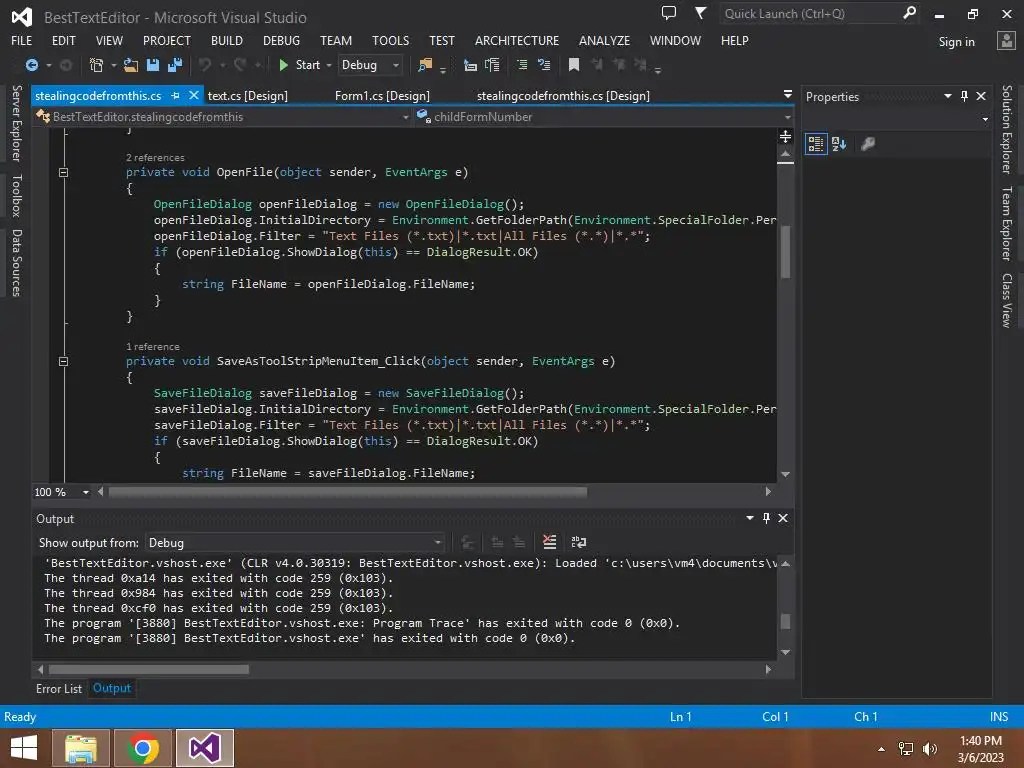Open the ARCHITECTURE menu
The image size is (1024, 768).
(x=517, y=40)
